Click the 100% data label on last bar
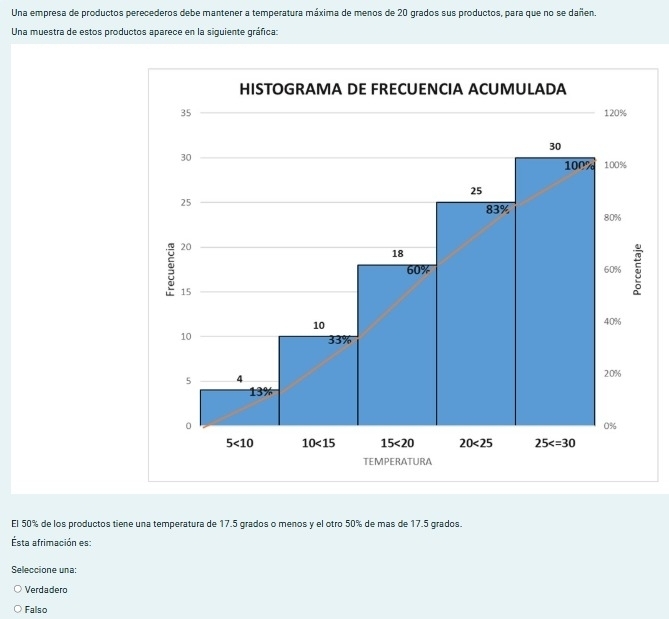The height and width of the screenshot is (619, 669). (576, 166)
